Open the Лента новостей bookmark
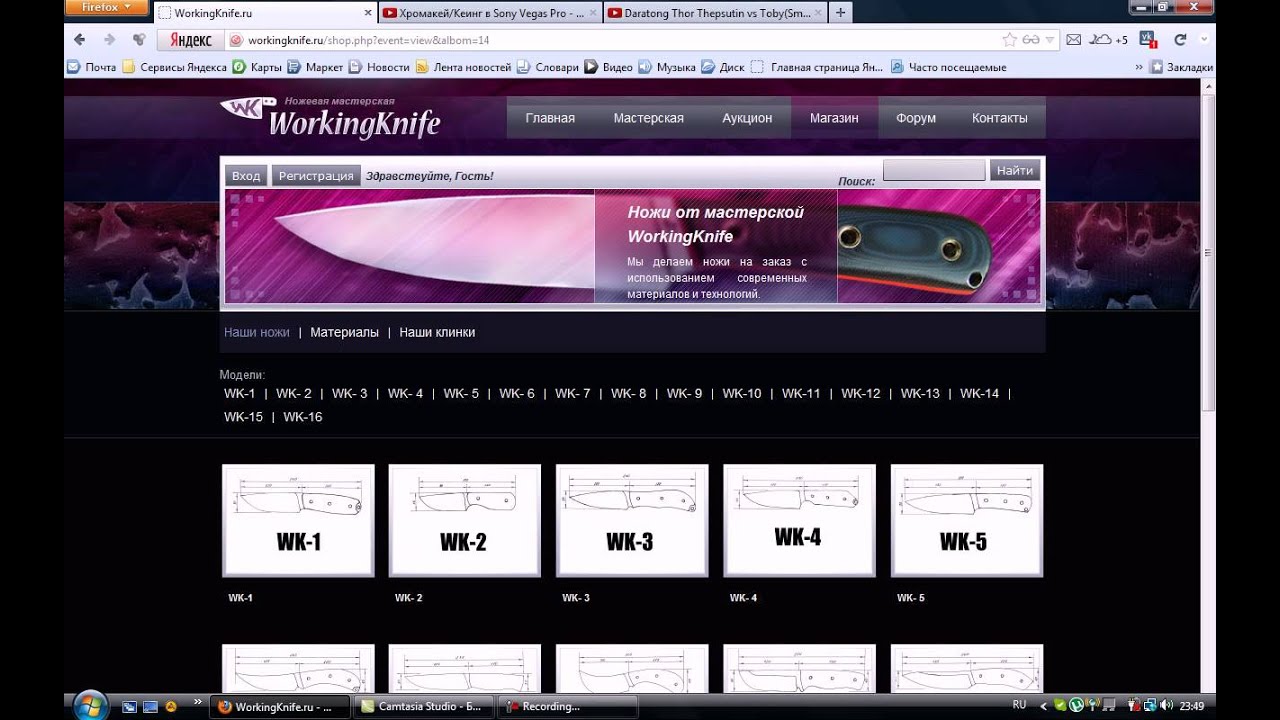1280x720 pixels. [x=463, y=67]
